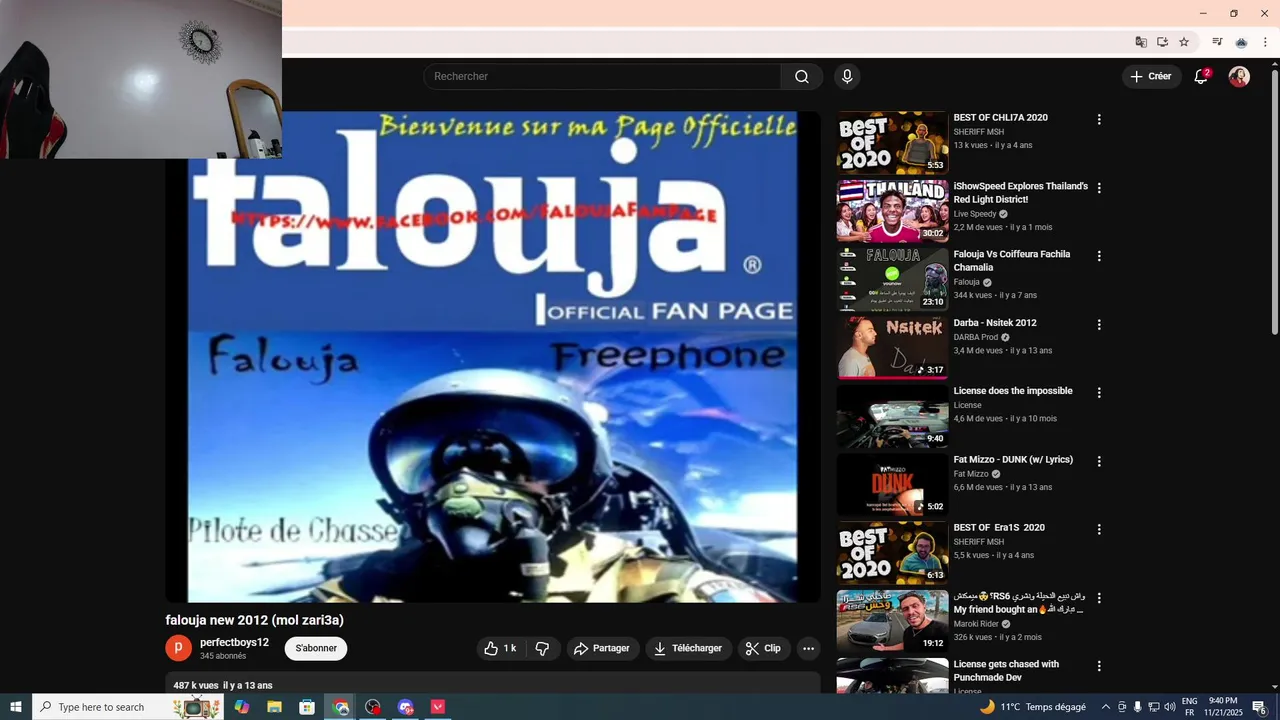Open more options for License gets chased video

click(x=1099, y=666)
